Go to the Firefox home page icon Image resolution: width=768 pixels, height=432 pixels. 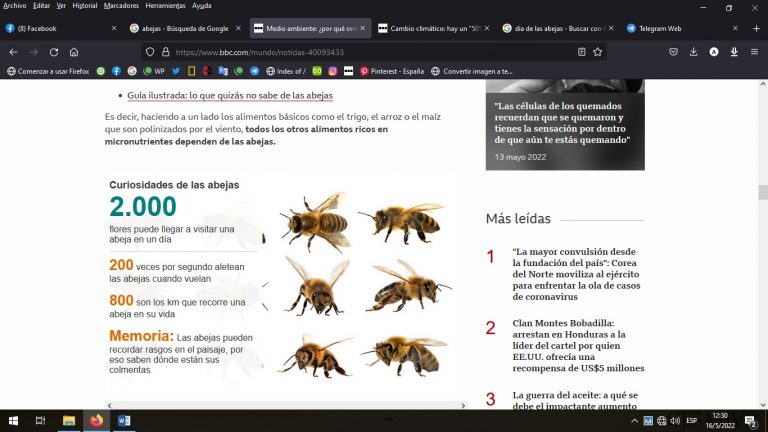point(74,51)
